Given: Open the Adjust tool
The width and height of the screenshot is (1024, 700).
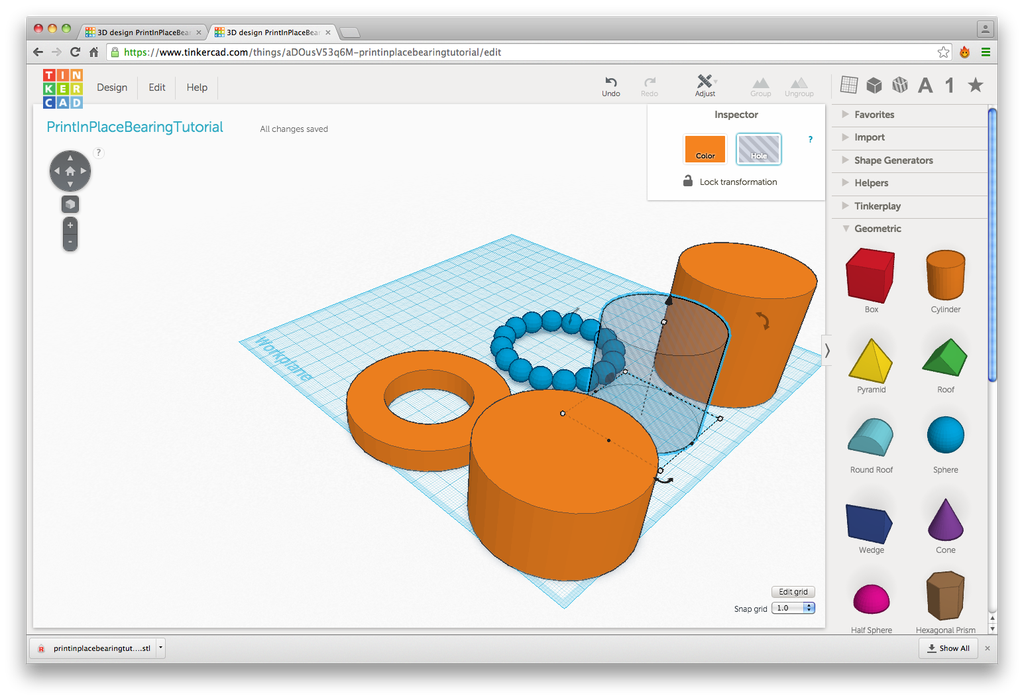Looking at the screenshot, I should (705, 86).
